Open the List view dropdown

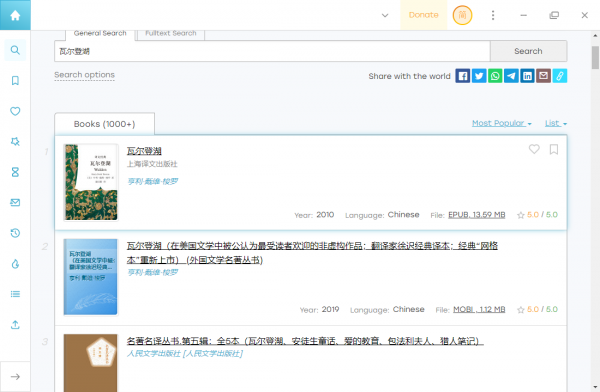pyautogui.click(x=556, y=123)
